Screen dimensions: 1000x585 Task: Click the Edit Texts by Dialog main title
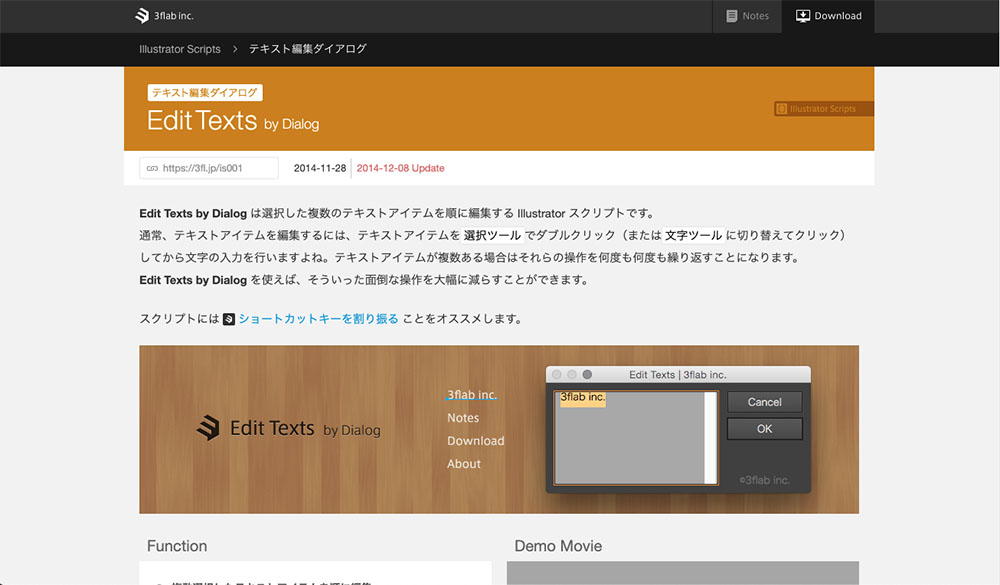point(233,121)
